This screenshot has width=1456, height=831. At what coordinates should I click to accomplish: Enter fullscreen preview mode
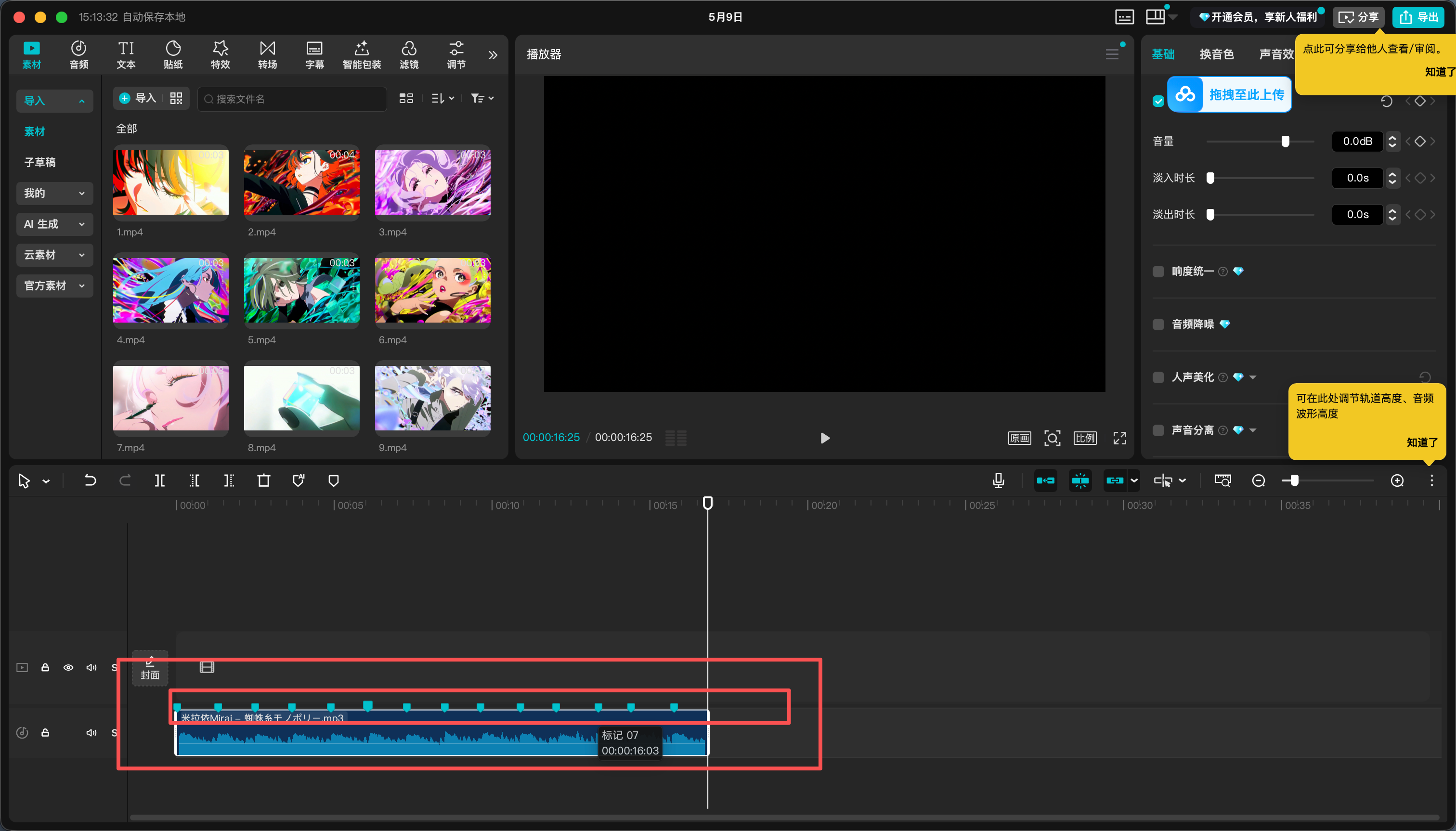(x=1120, y=438)
